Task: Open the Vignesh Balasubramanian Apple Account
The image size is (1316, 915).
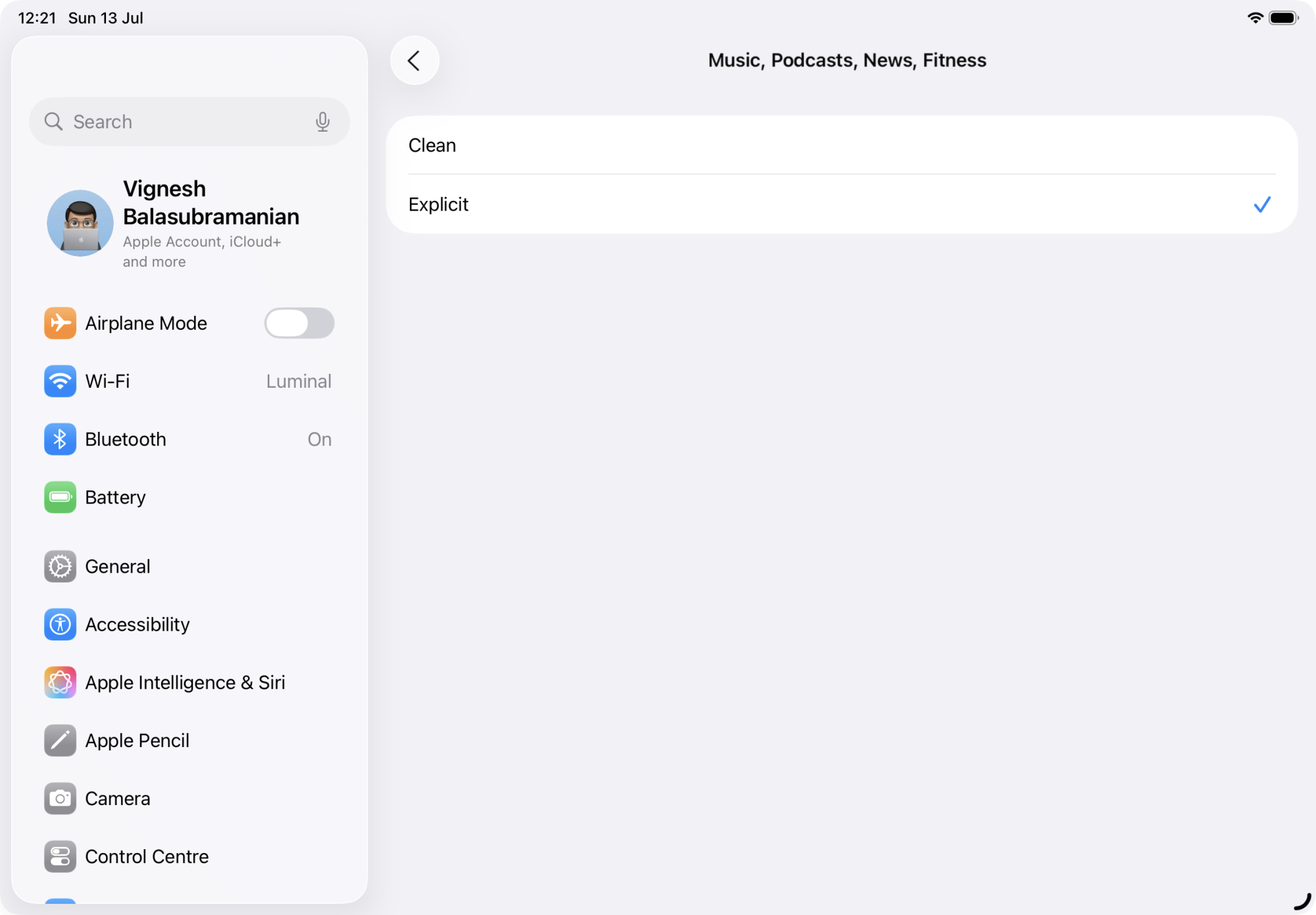Action: [x=190, y=224]
